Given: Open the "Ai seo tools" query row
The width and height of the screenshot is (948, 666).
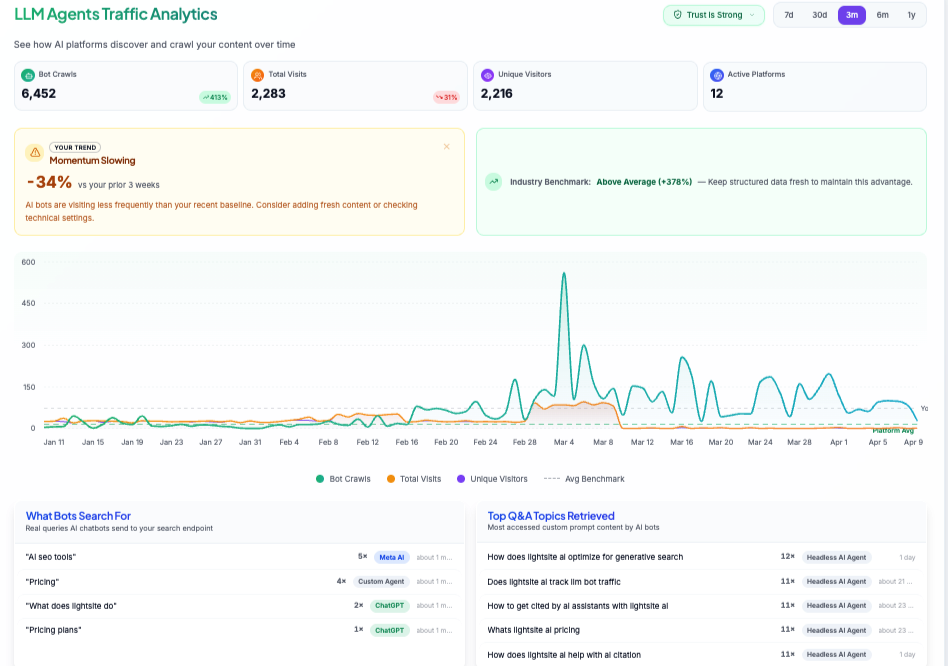Looking at the screenshot, I should (51, 557).
